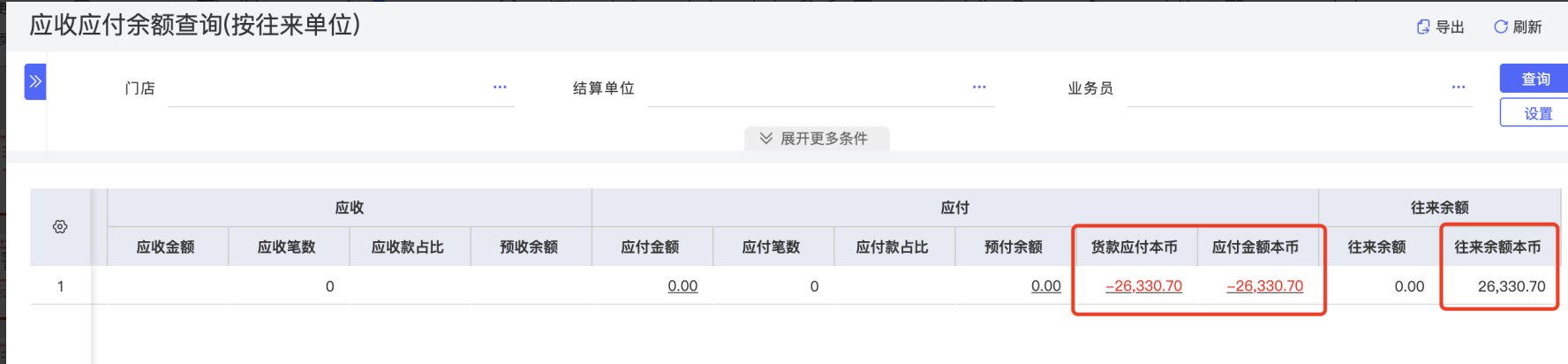The width and height of the screenshot is (1568, 364).
Task: Open the 门店 lookup ellipsis
Action: [x=500, y=87]
